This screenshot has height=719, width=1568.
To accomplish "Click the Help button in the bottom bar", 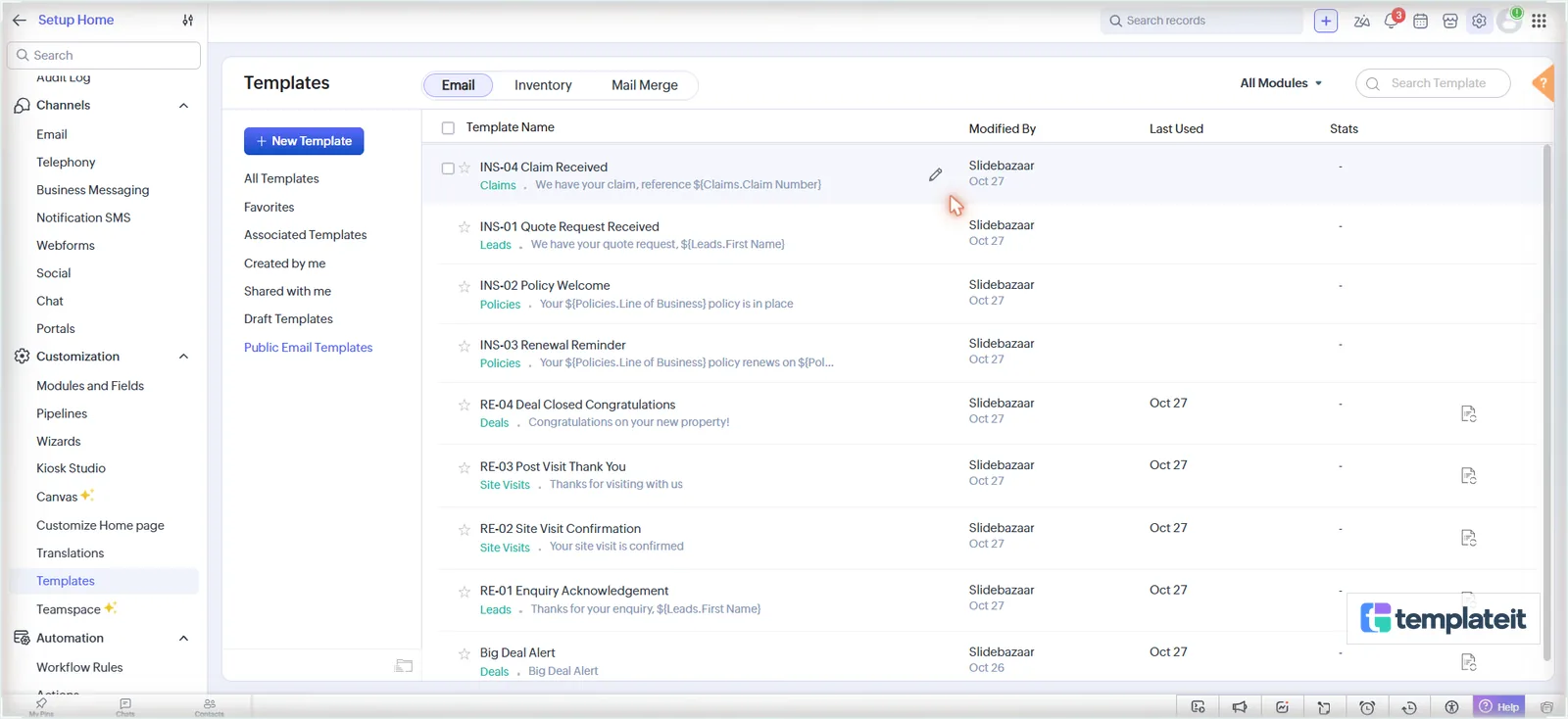I will click(1499, 707).
